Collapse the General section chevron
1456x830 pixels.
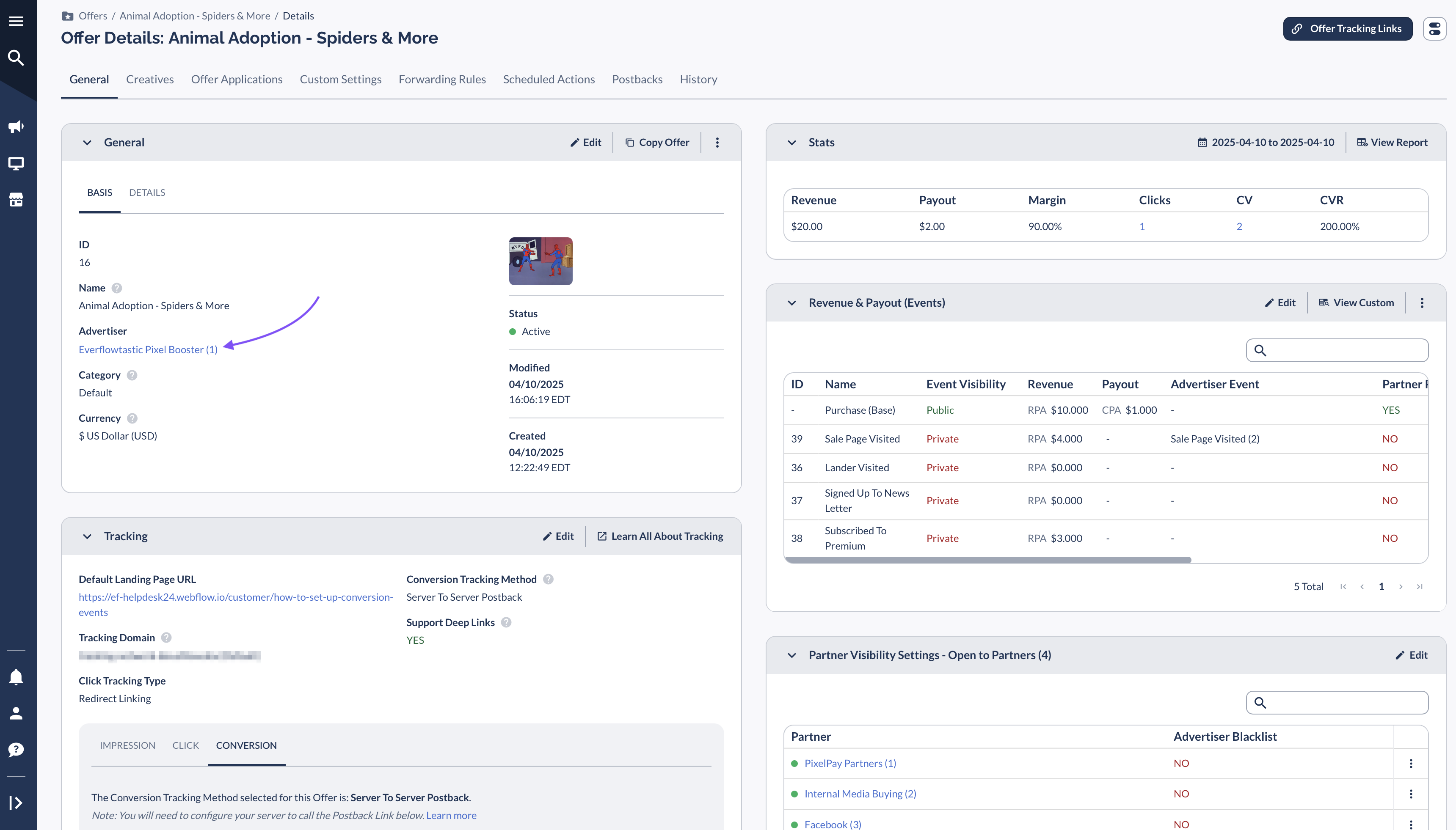coord(87,143)
